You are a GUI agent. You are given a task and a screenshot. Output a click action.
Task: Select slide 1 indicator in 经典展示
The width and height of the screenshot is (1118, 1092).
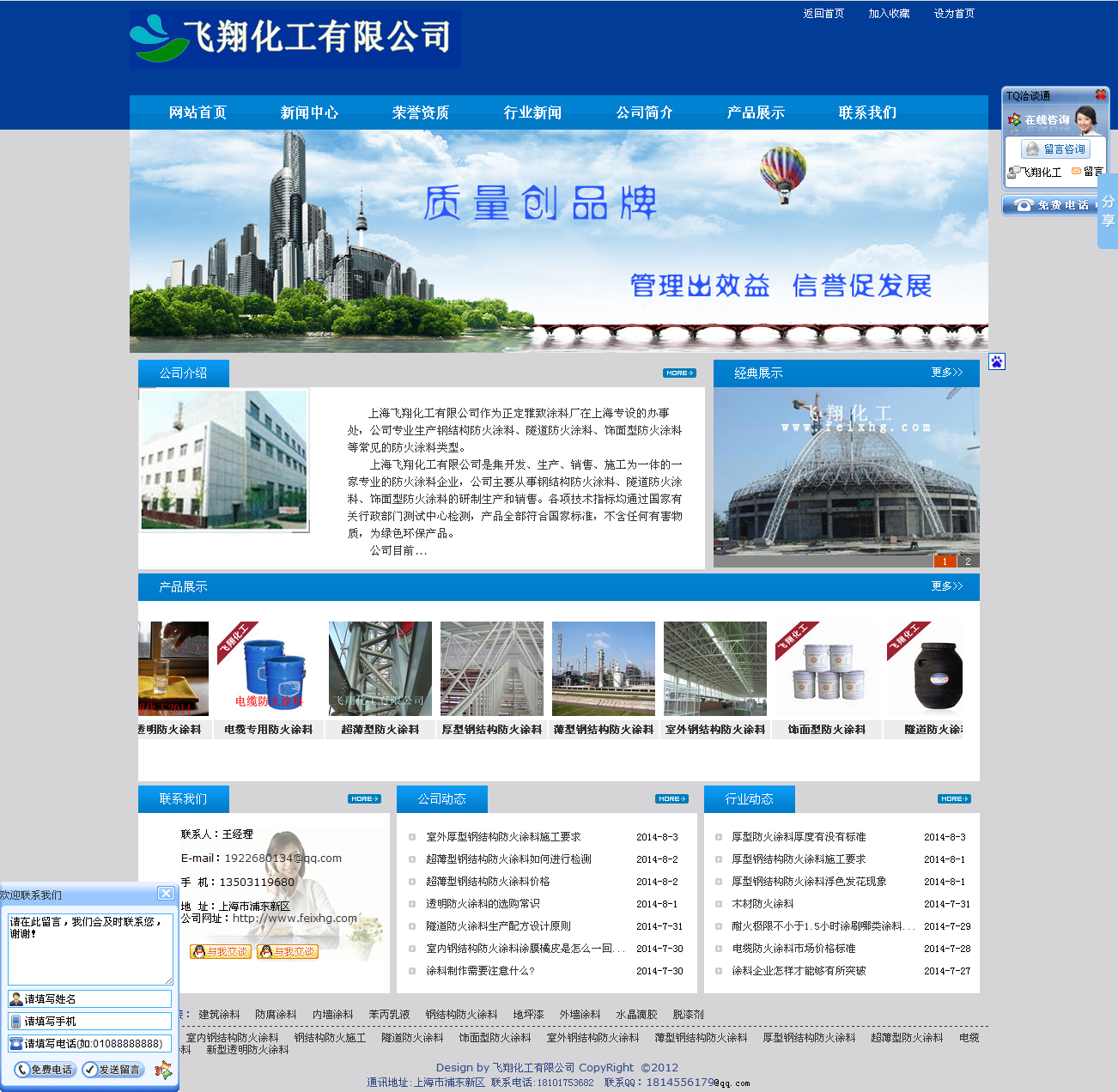[945, 561]
